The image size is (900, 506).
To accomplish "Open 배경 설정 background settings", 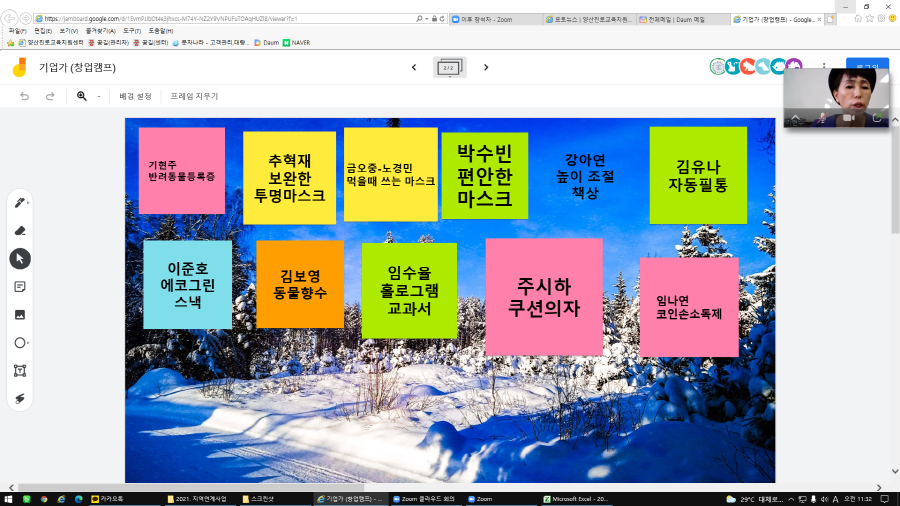I will click(x=135, y=96).
